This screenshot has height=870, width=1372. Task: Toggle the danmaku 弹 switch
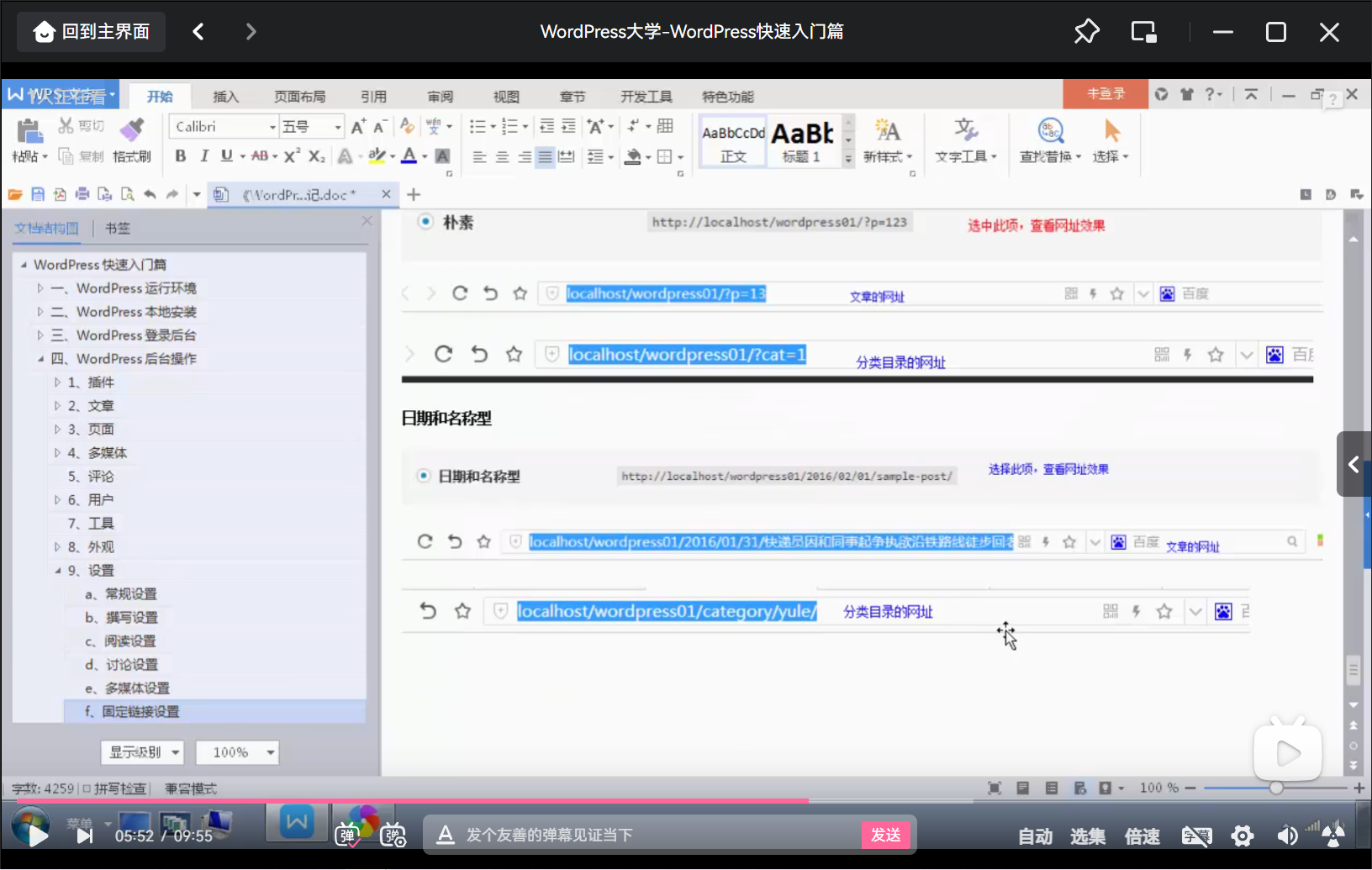tap(347, 835)
